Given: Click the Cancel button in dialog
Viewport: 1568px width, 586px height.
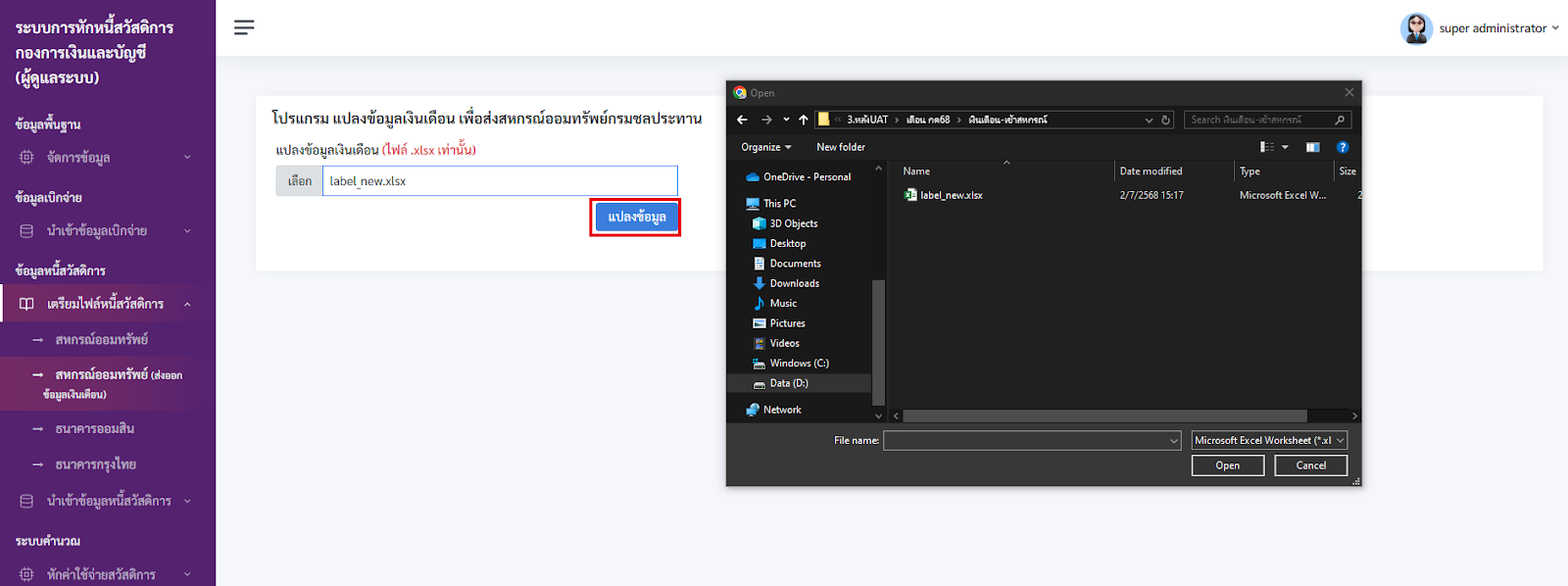Looking at the screenshot, I should (x=1311, y=465).
